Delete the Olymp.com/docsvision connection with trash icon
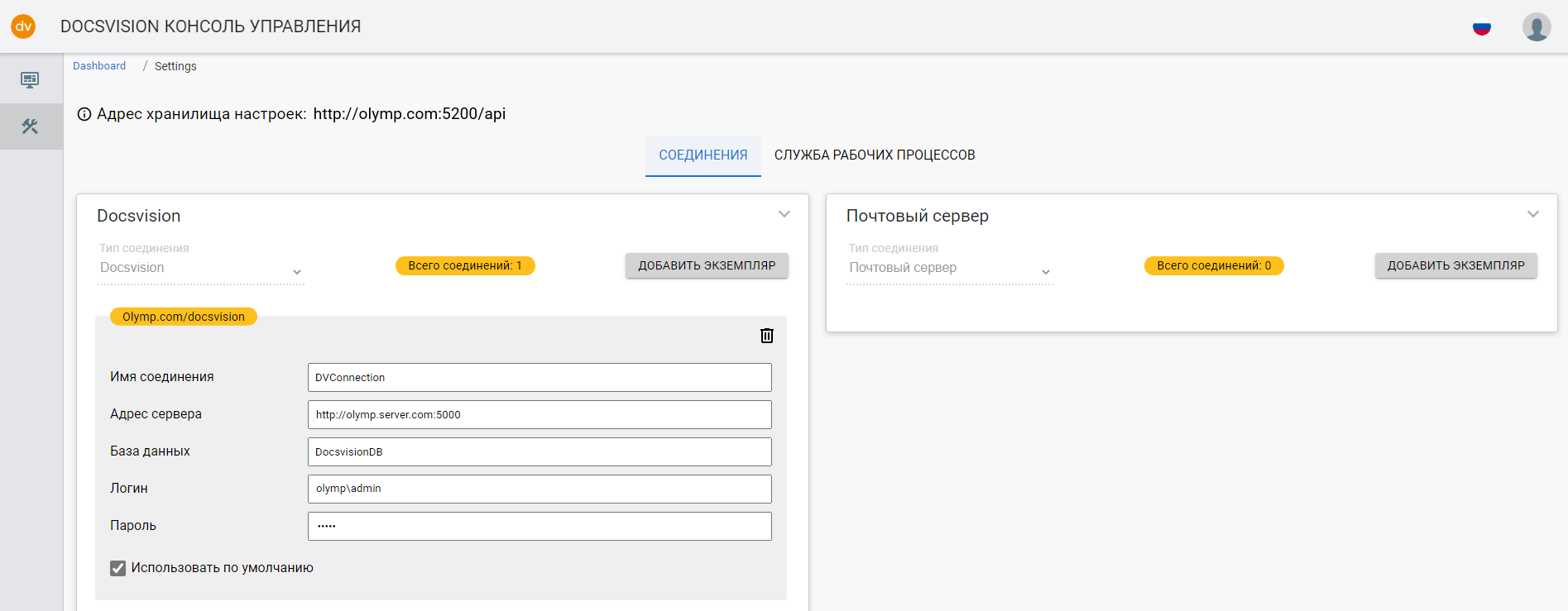This screenshot has height=611, width=1568. tap(767, 335)
